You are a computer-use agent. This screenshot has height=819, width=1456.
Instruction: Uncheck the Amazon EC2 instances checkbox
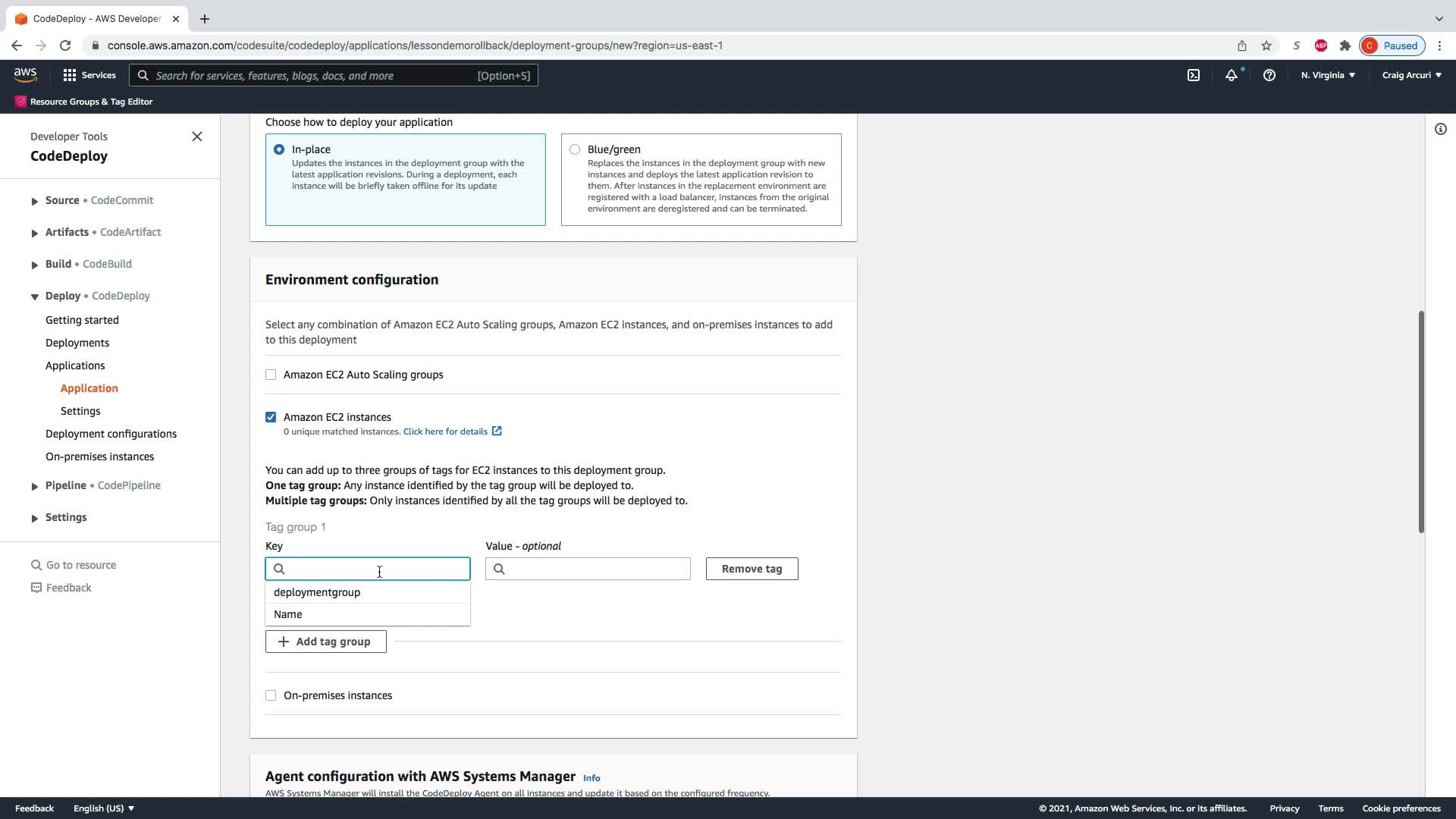pos(271,417)
